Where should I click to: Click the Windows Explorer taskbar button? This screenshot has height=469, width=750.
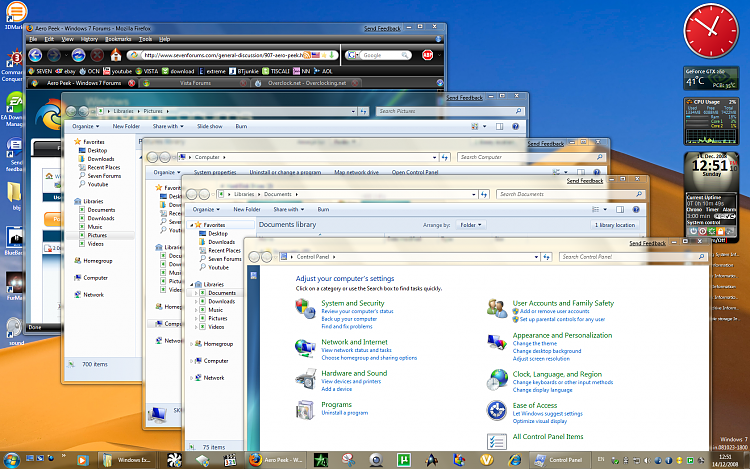pos(127,460)
